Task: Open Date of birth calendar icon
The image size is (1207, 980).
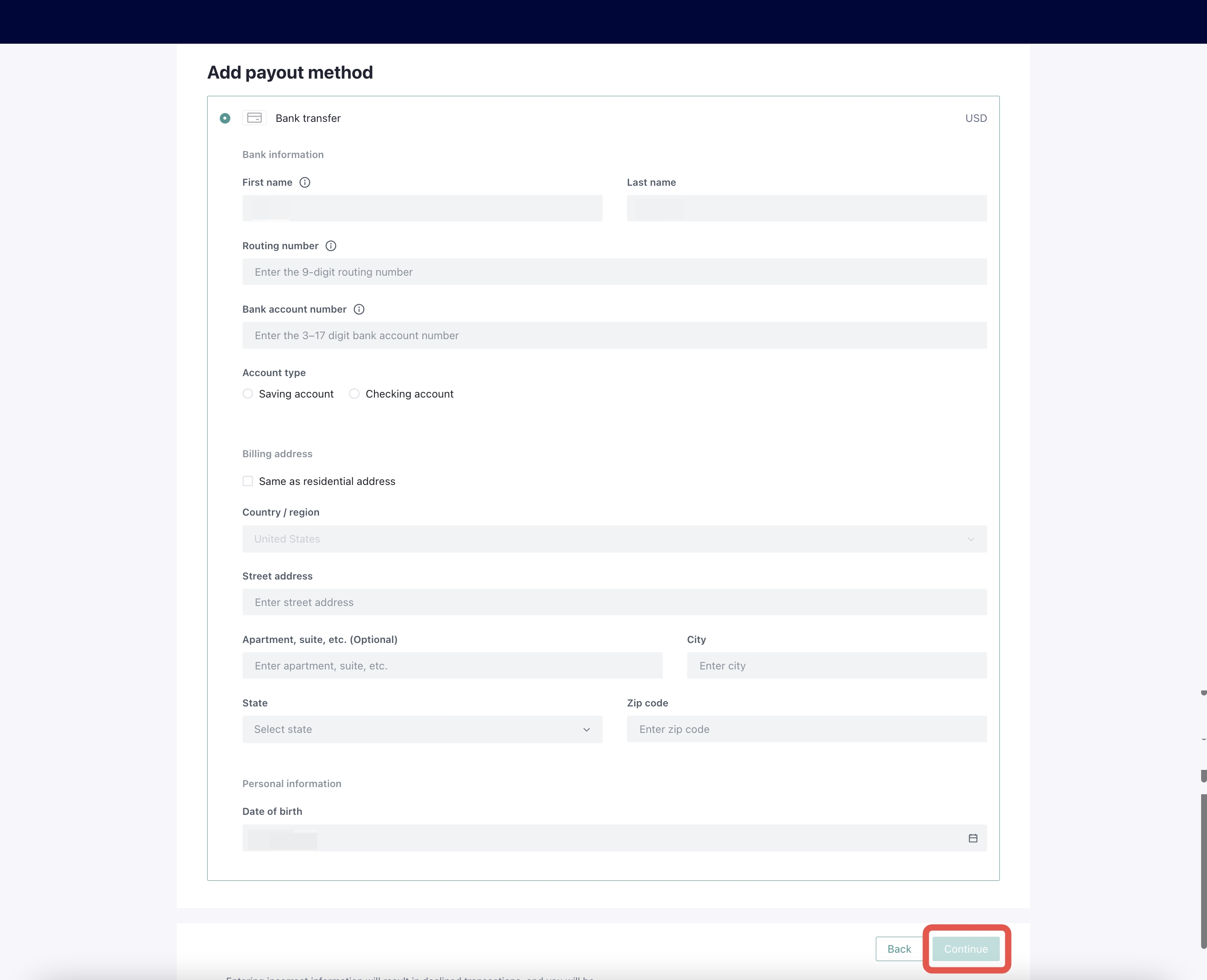Action: click(973, 838)
